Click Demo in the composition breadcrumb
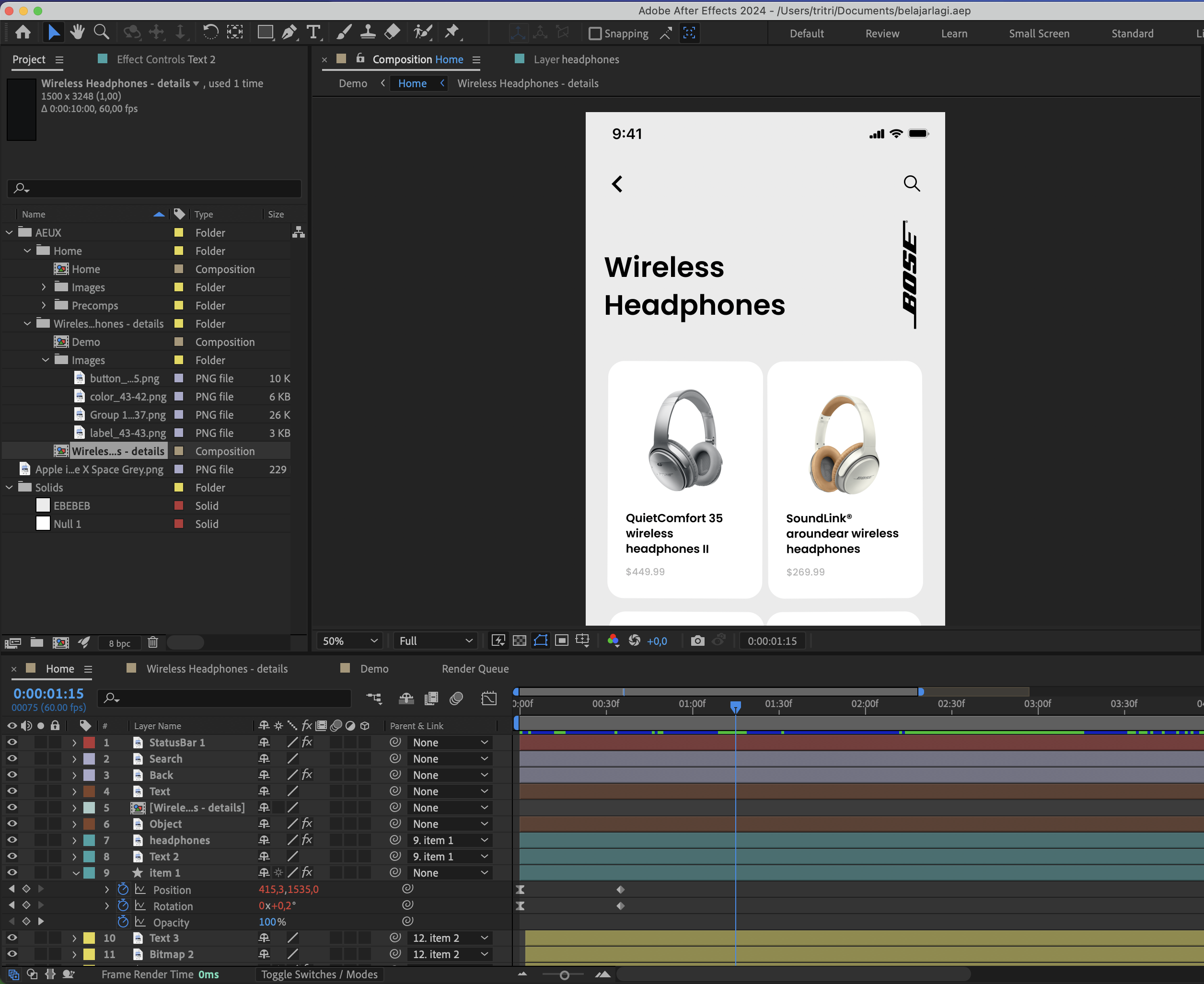Viewport: 1204px width, 984px height. [x=353, y=83]
